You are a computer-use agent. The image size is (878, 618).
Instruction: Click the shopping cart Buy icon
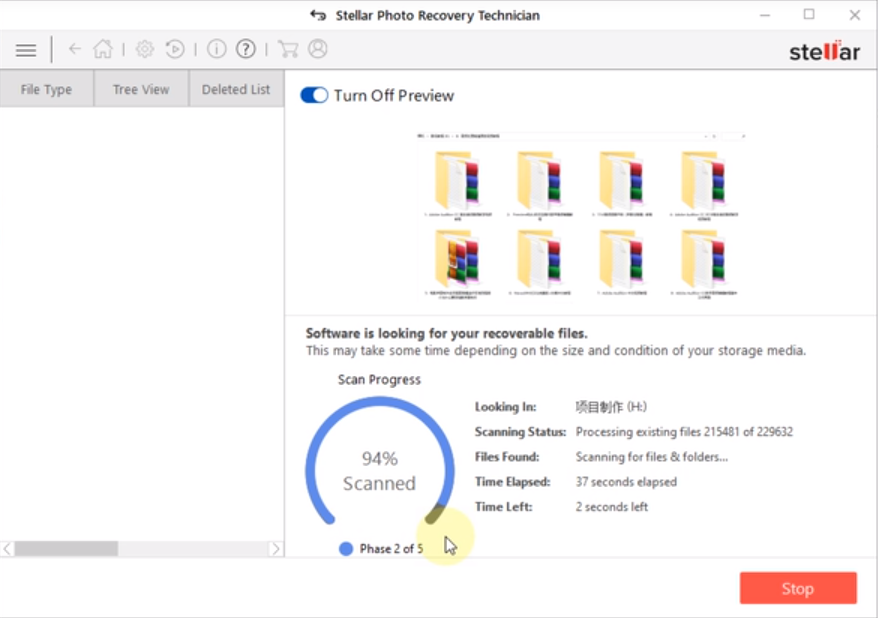tap(287, 48)
